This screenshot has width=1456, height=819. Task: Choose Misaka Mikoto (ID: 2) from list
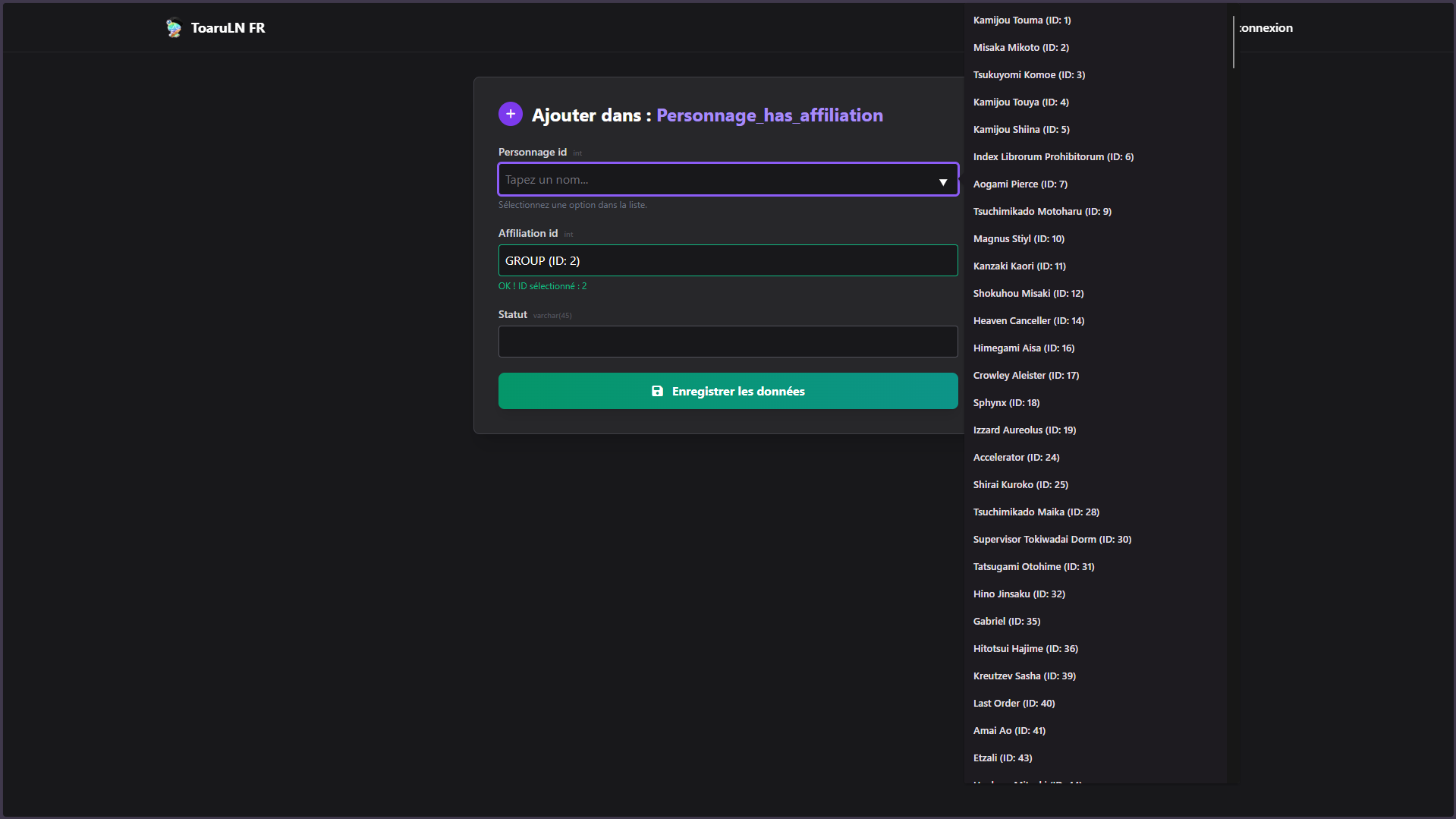coord(1020,48)
